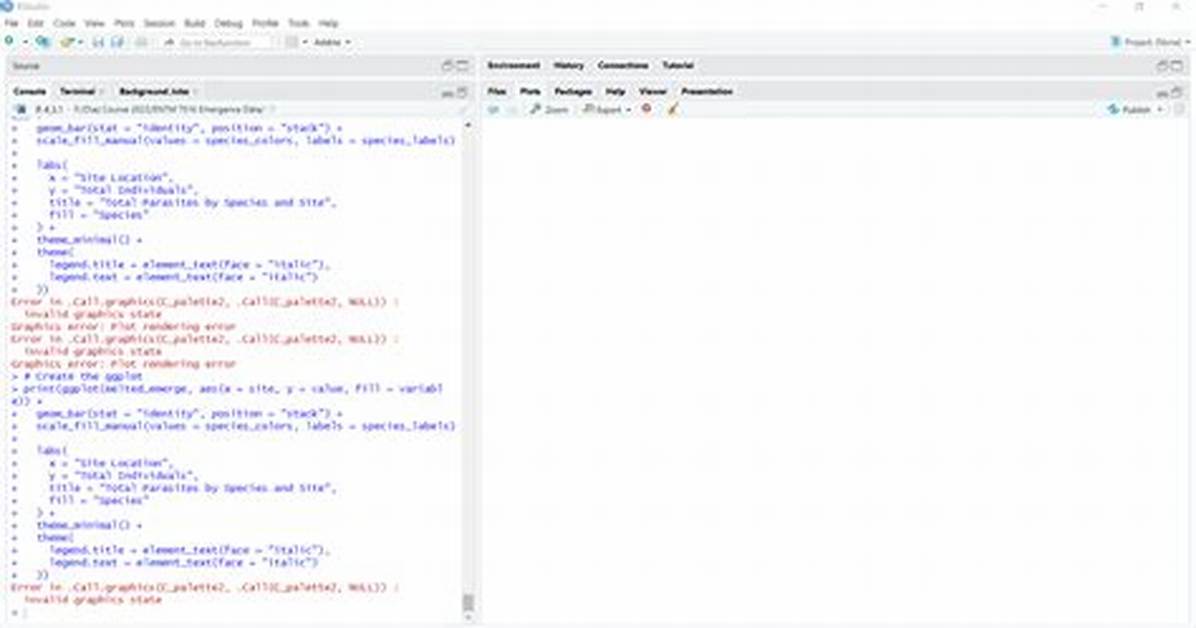Click the New File icon in the toolbar
This screenshot has width=1196, height=628.
click(x=9, y=42)
